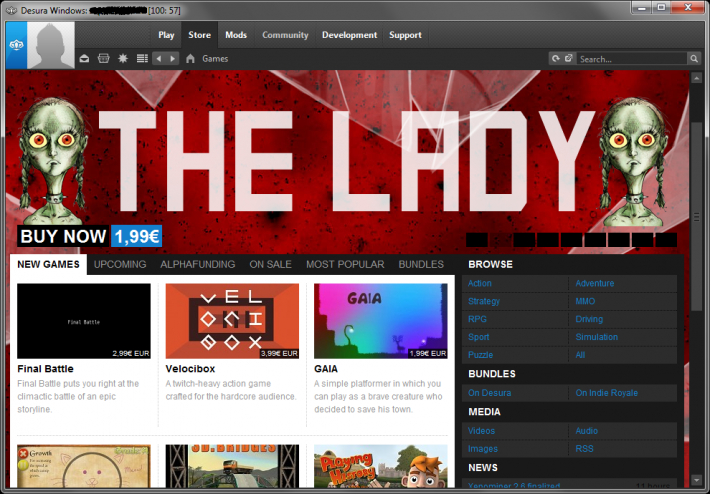Viewport: 710px width, 494px height.
Task: Open the Growth game thumbnail
Action: pyautogui.click(x=84, y=466)
